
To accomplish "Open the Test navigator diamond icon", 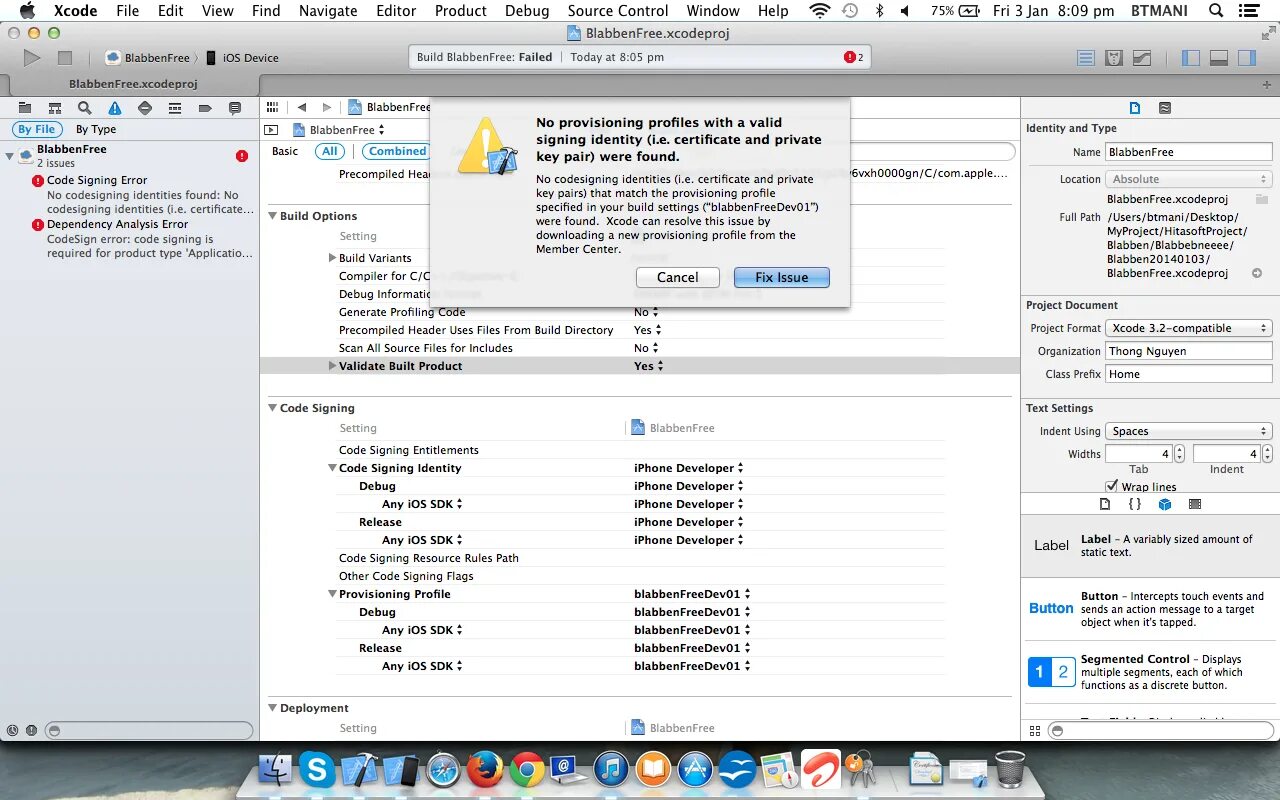I will click(145, 108).
